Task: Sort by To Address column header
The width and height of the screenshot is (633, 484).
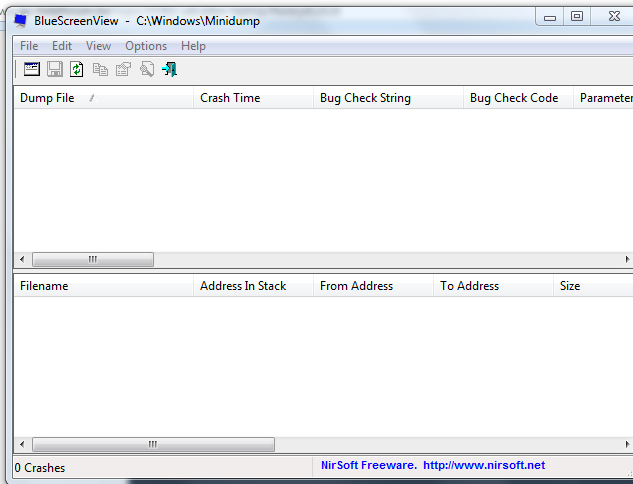Action: tap(493, 286)
